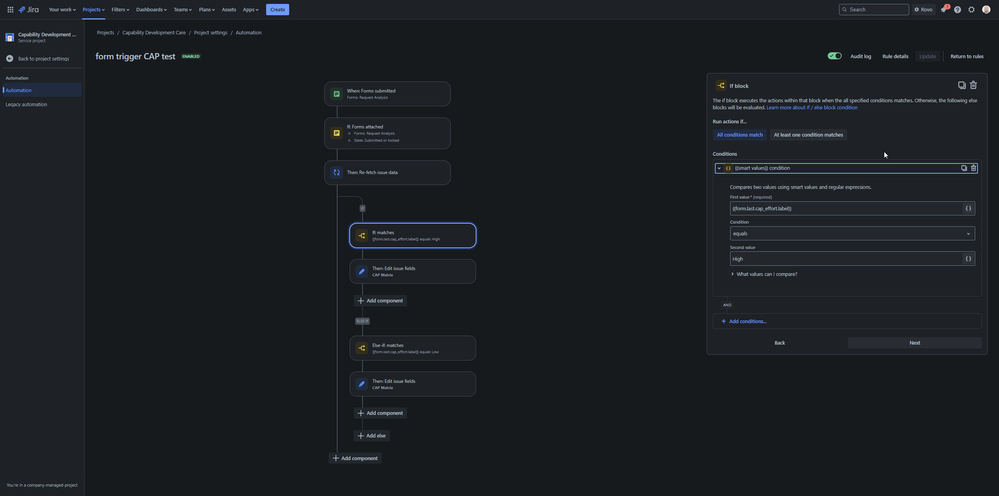999x496 pixels.
Task: Click the Project settings breadcrumb
Action: [x=210, y=32]
